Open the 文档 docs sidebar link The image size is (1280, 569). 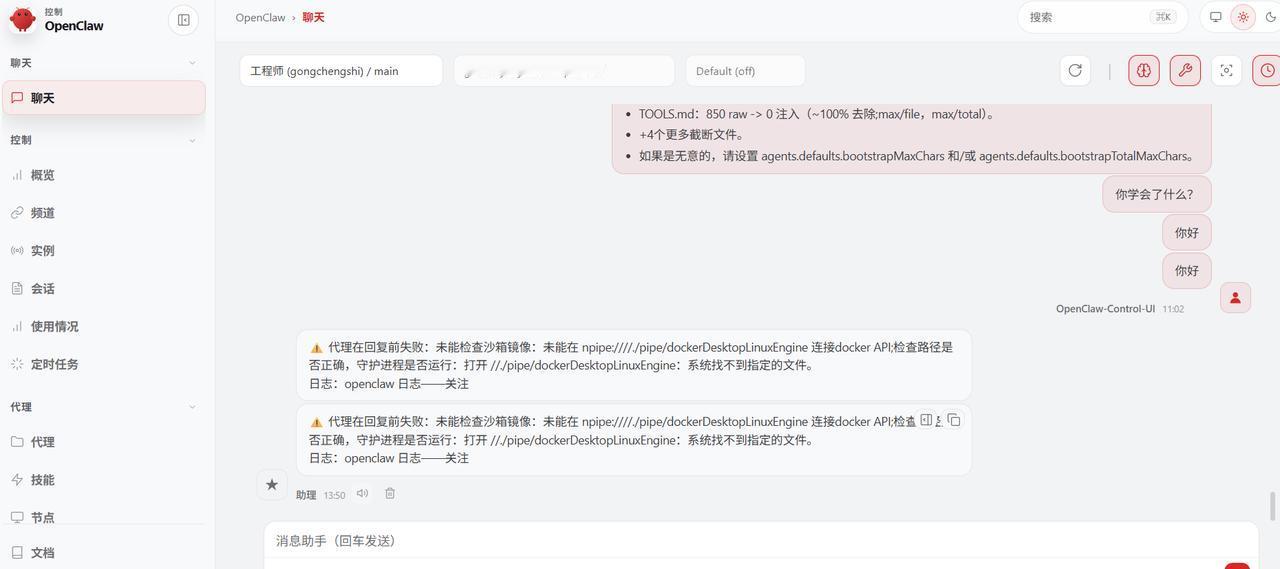pos(104,552)
